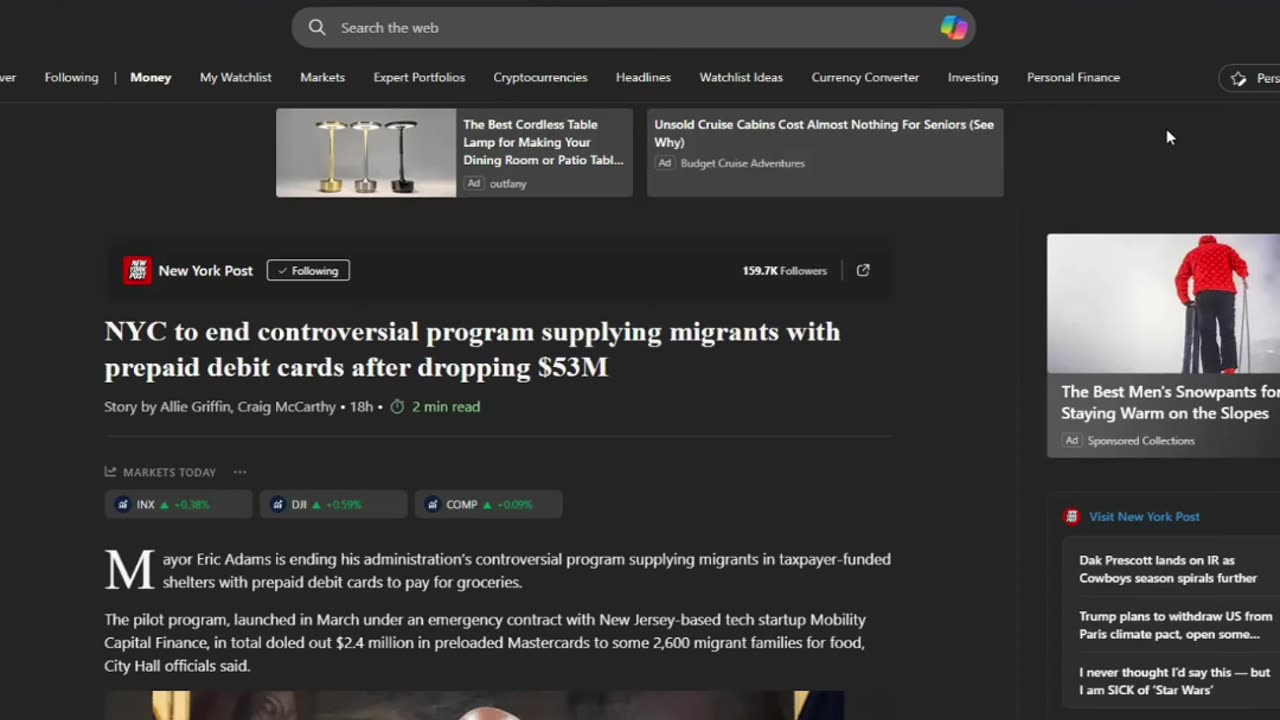Go to Expert Portfolios tab
This screenshot has width=1280, height=720.
419,78
